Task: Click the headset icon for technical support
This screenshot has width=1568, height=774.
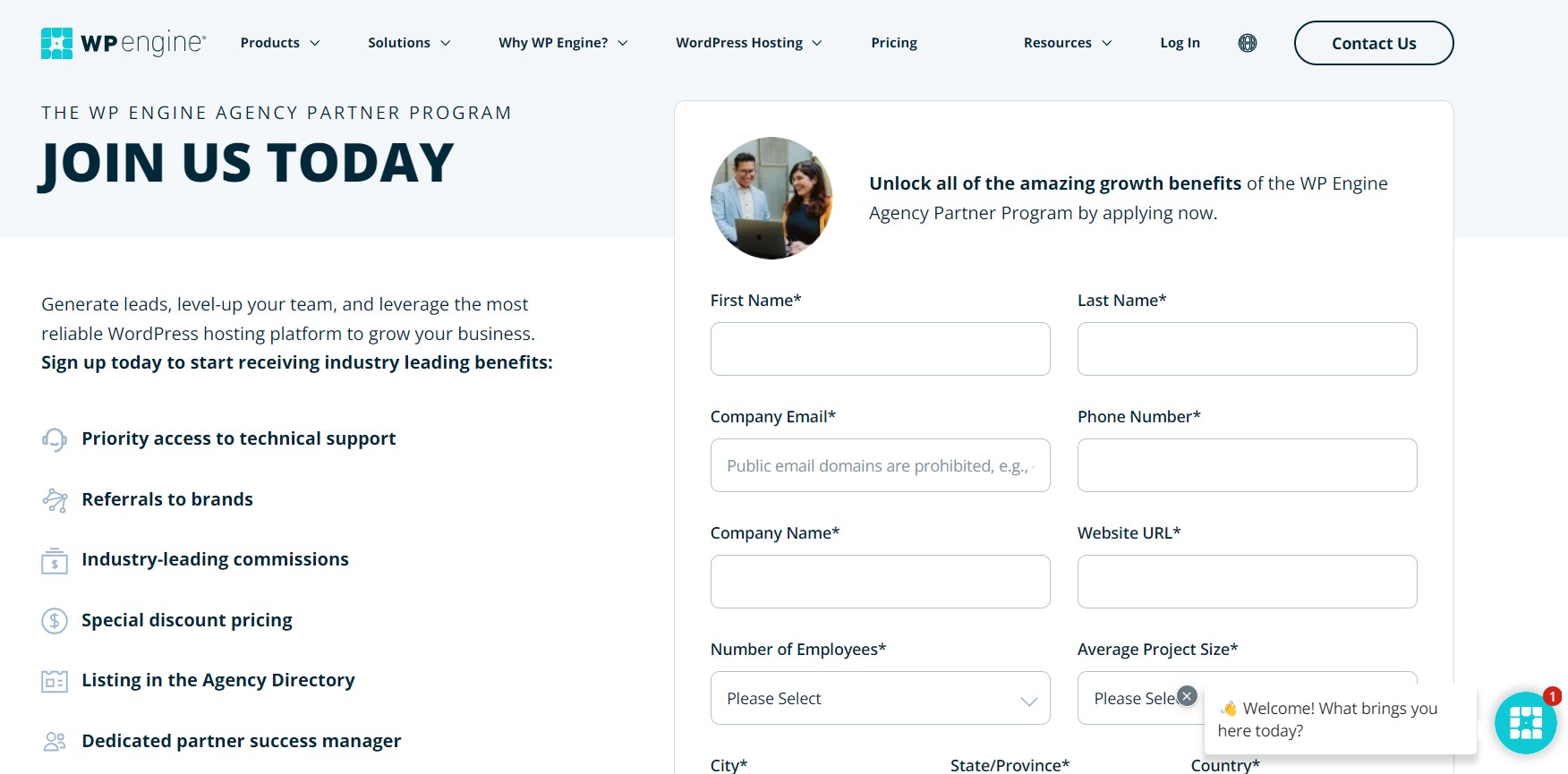Action: click(x=55, y=439)
